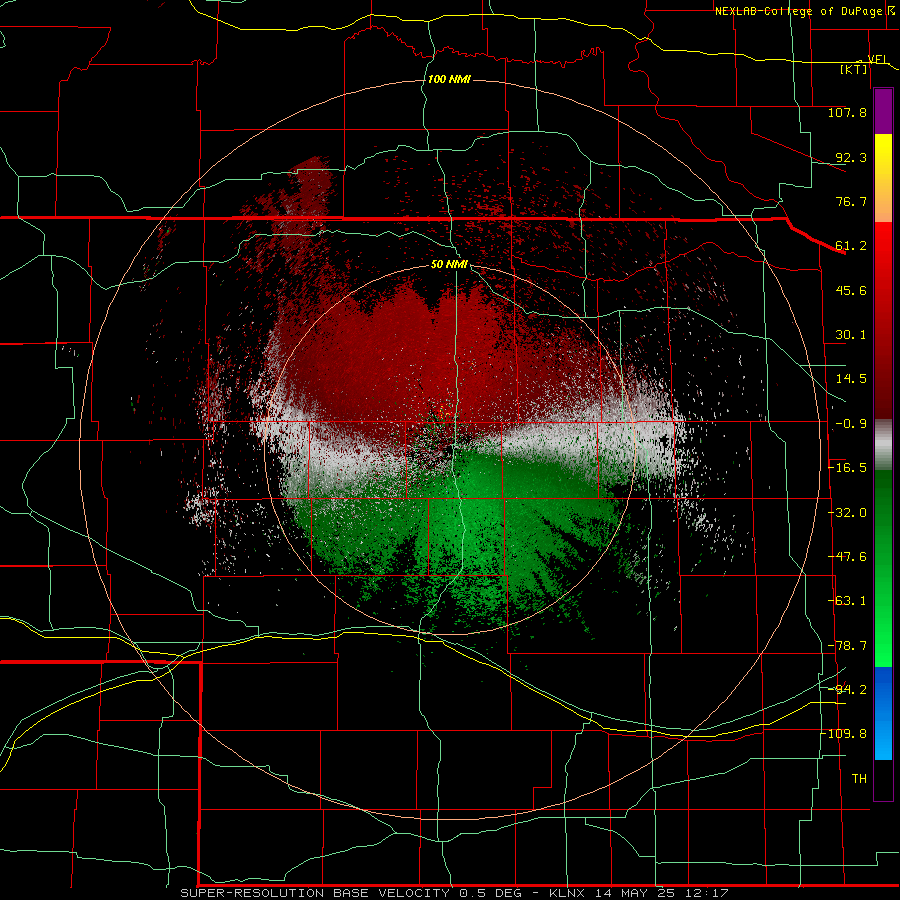
Task: Click the -63.1 legend value
Action: 847,601
